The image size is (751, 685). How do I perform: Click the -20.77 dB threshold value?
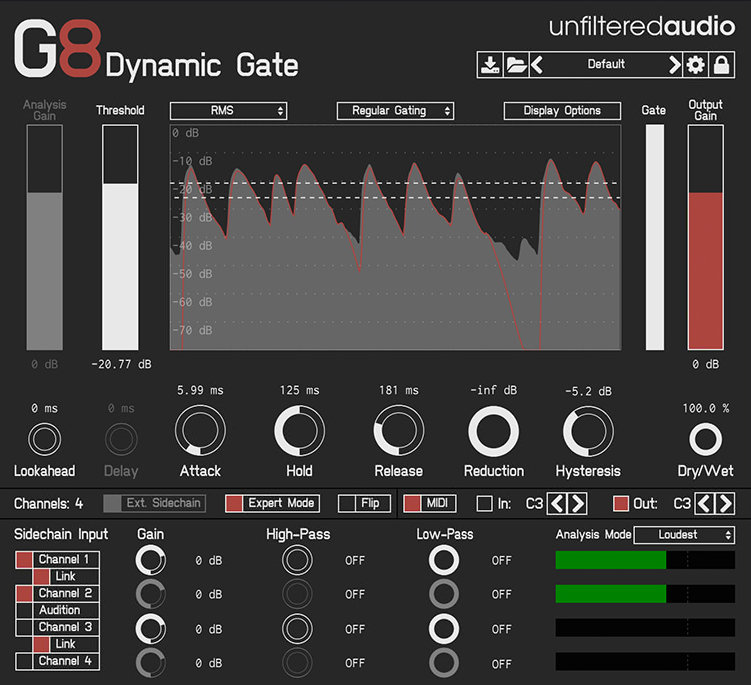coord(121,365)
